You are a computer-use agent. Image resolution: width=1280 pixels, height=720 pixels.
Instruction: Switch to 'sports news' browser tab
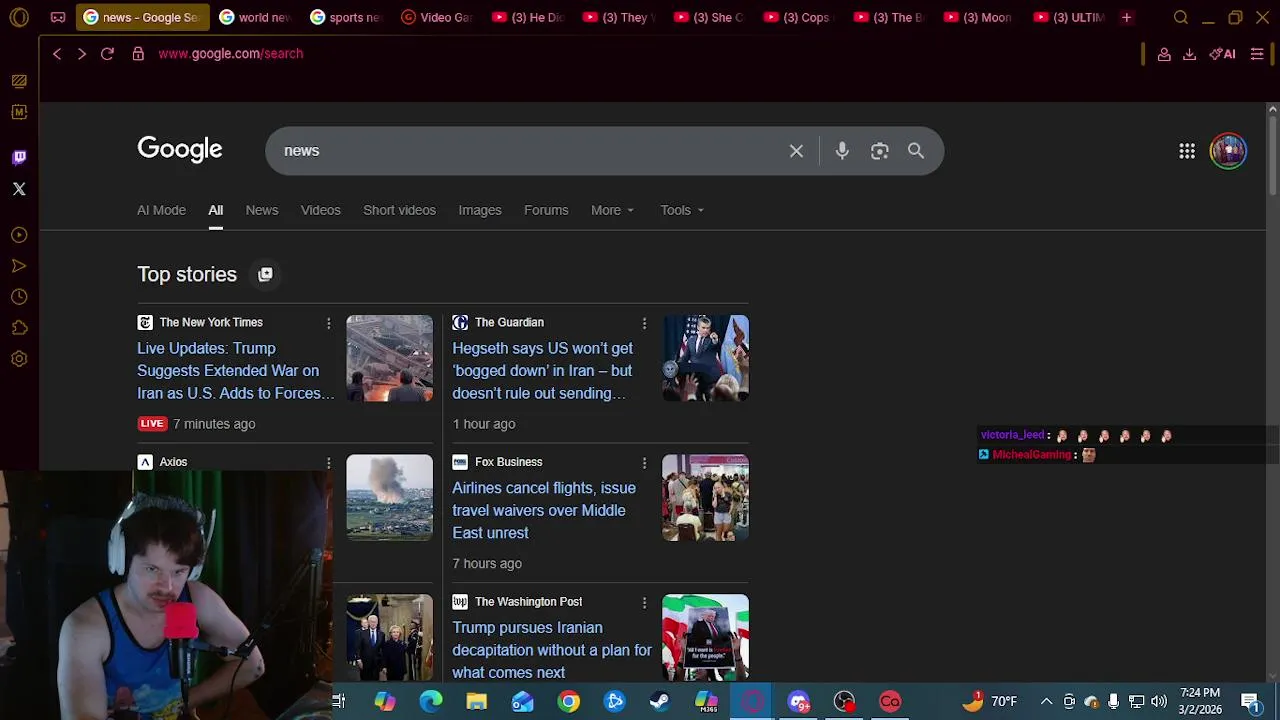[345, 17]
